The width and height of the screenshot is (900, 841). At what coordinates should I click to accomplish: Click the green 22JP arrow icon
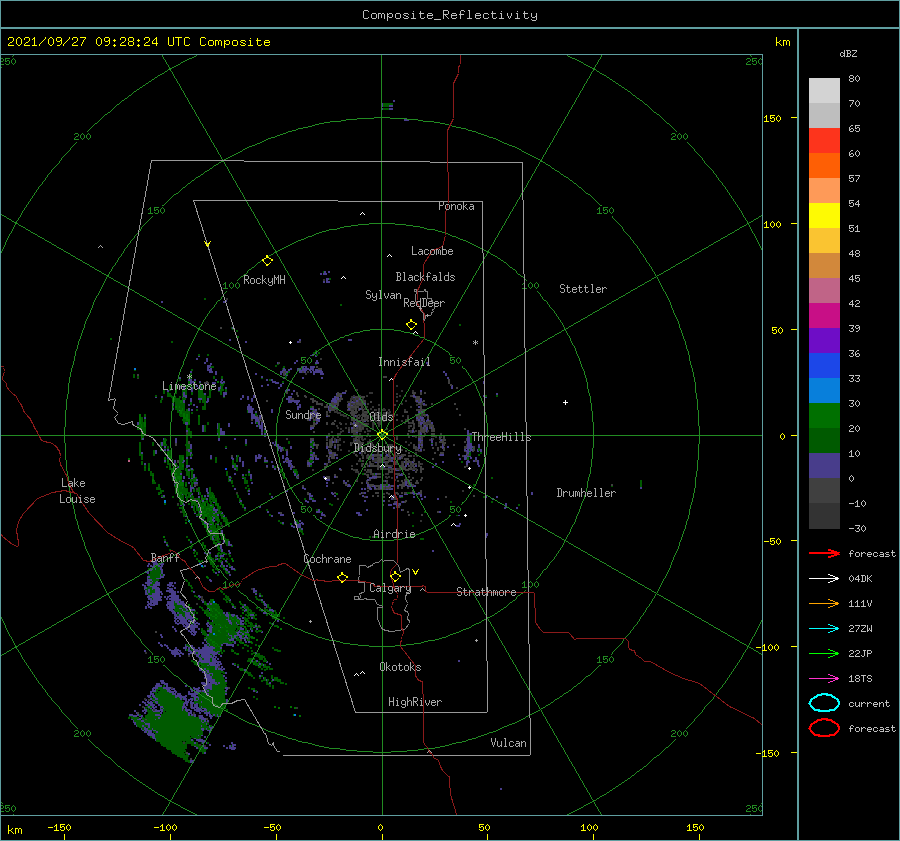pyautogui.click(x=824, y=653)
